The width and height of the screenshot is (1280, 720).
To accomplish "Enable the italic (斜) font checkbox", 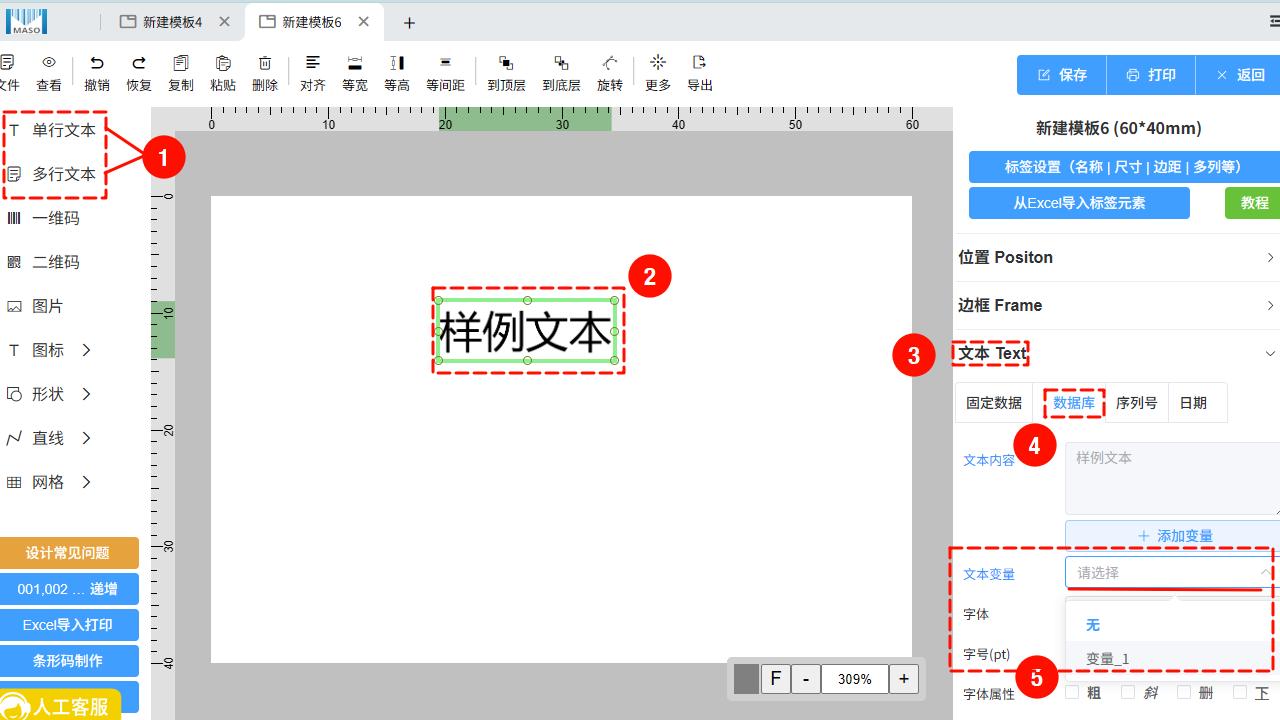I will pyautogui.click(x=1128, y=692).
